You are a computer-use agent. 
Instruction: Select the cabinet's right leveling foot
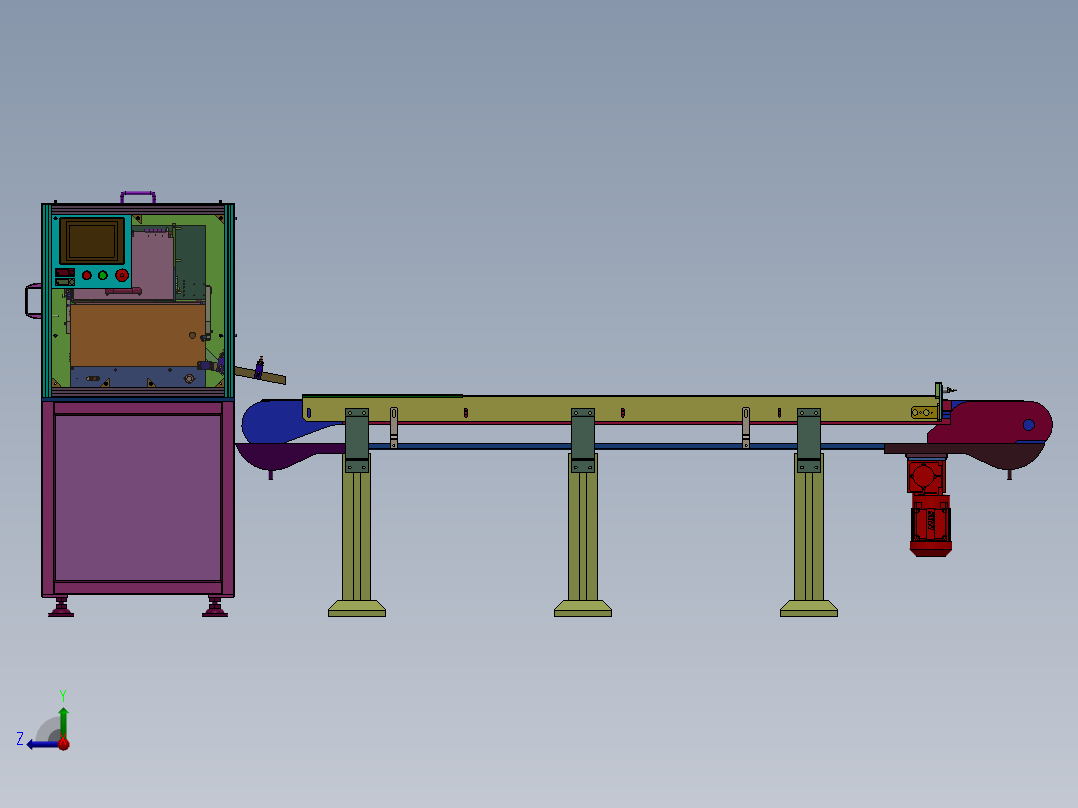214,607
